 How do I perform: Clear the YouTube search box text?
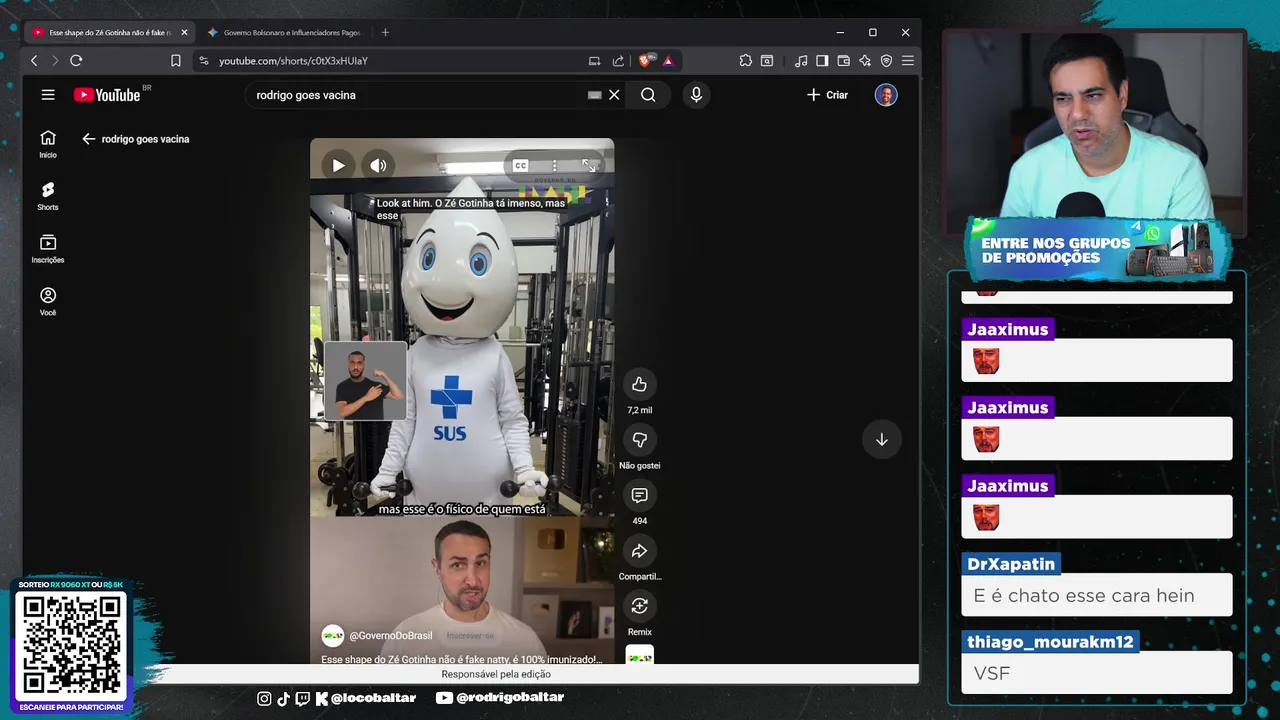tap(614, 95)
